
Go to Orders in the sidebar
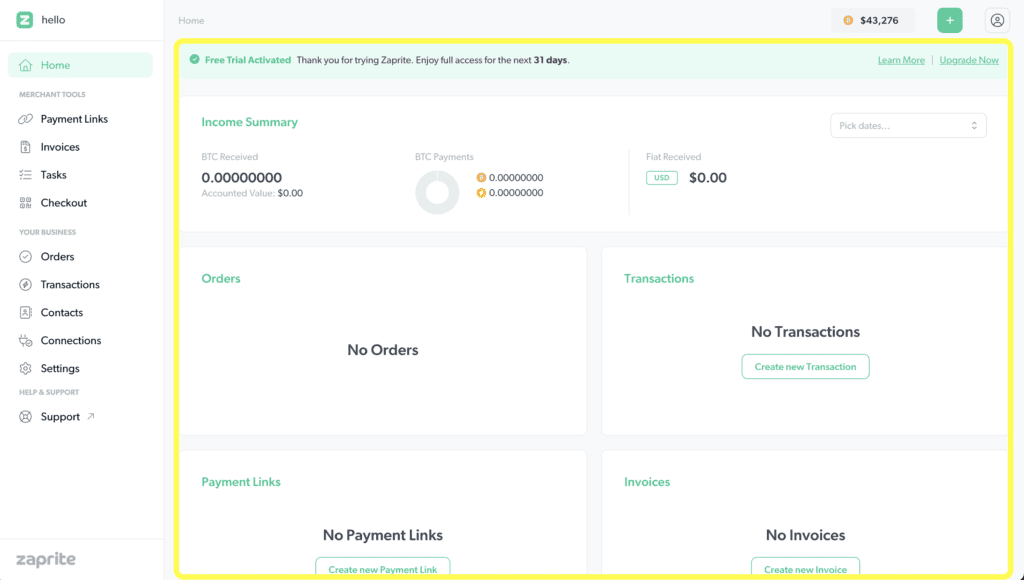click(57, 257)
